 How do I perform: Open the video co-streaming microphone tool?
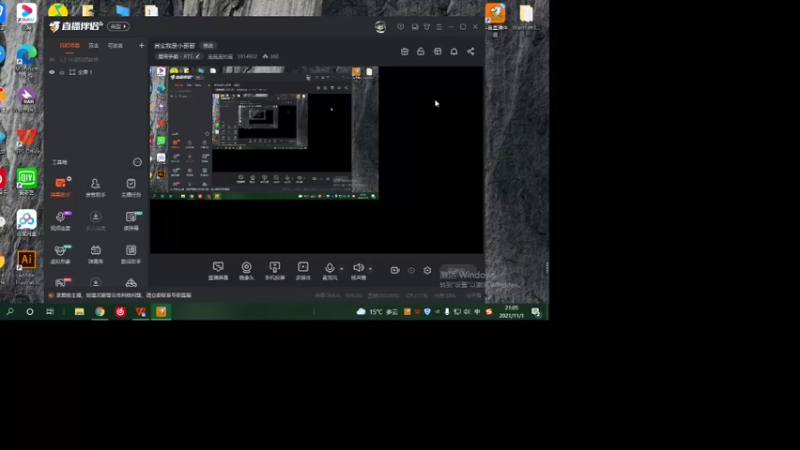61,220
